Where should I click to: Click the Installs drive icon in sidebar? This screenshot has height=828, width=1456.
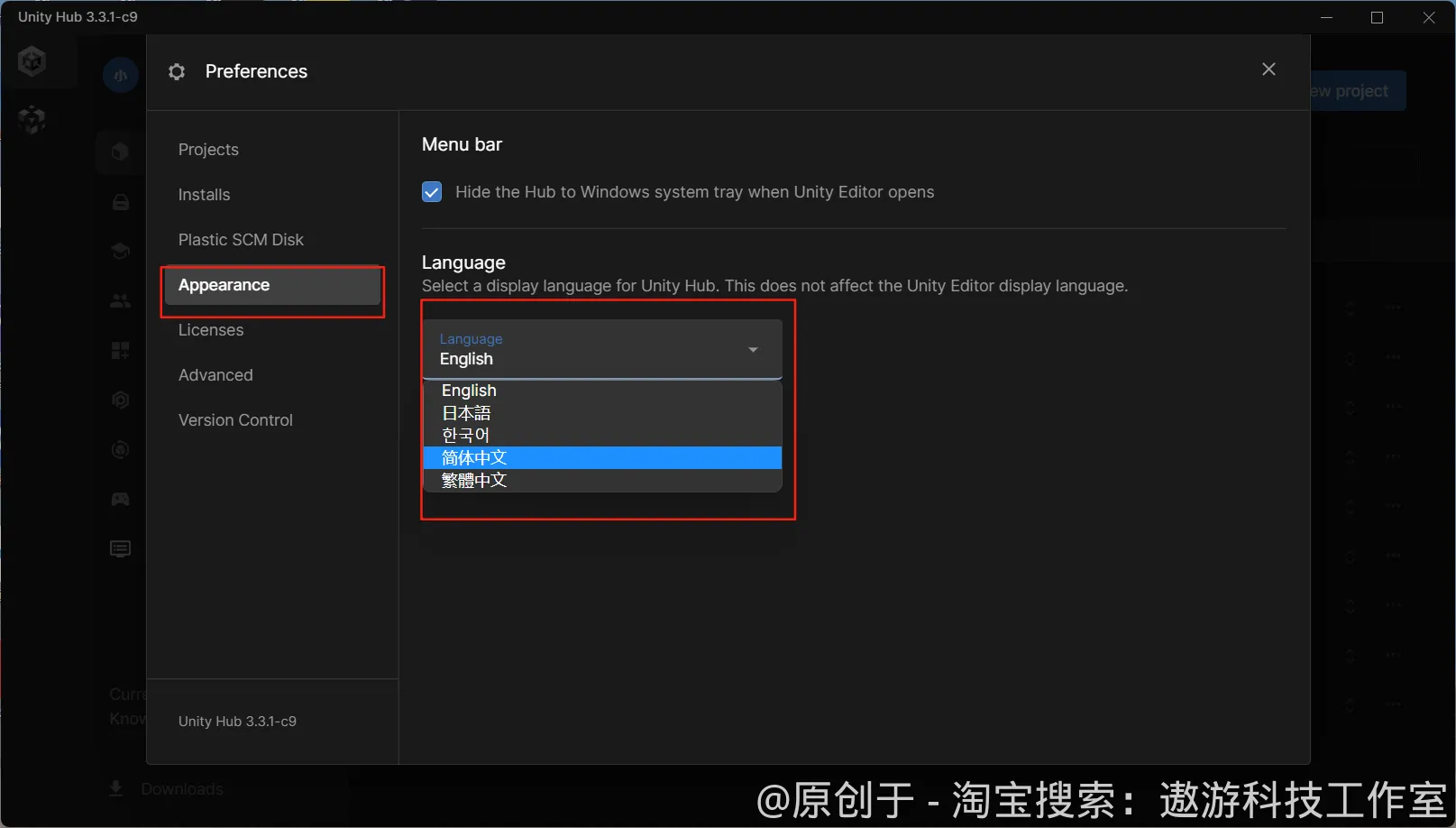coord(120,202)
